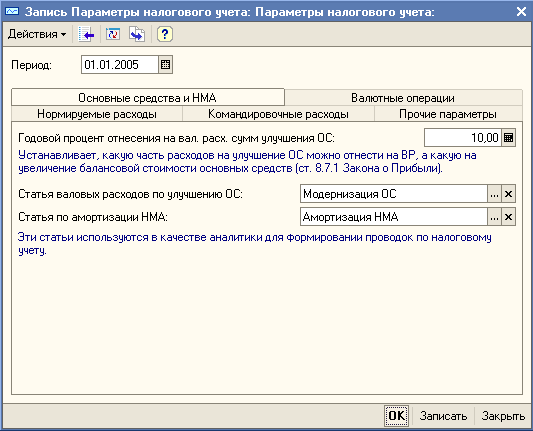Switch to Основные средства и НМА tab
The height and width of the screenshot is (431, 533).
(x=148, y=98)
